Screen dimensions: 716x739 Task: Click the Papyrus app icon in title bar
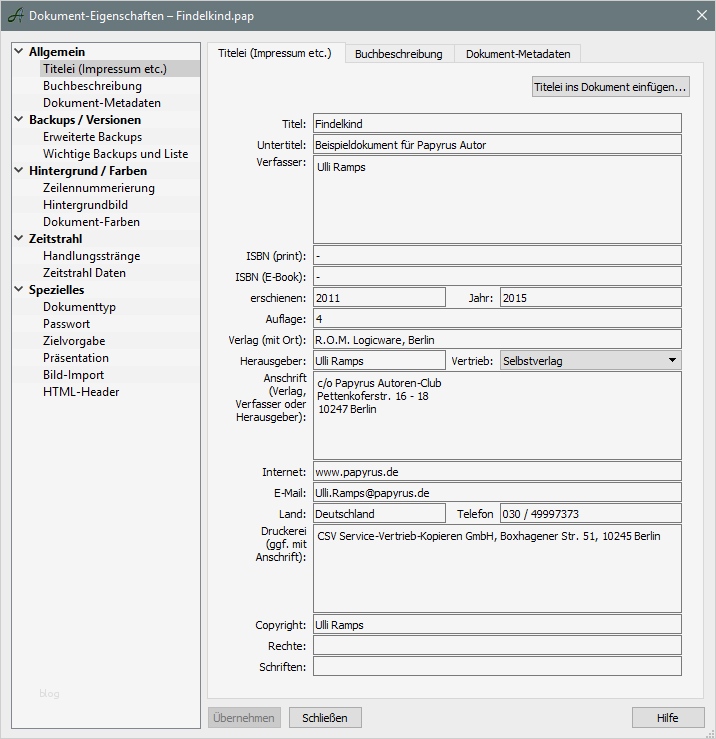pyautogui.click(x=16, y=16)
